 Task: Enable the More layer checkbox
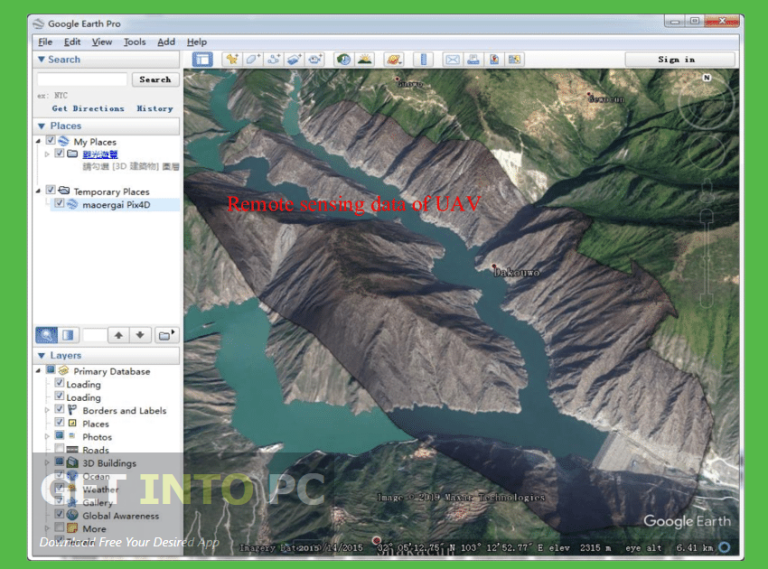click(x=59, y=527)
